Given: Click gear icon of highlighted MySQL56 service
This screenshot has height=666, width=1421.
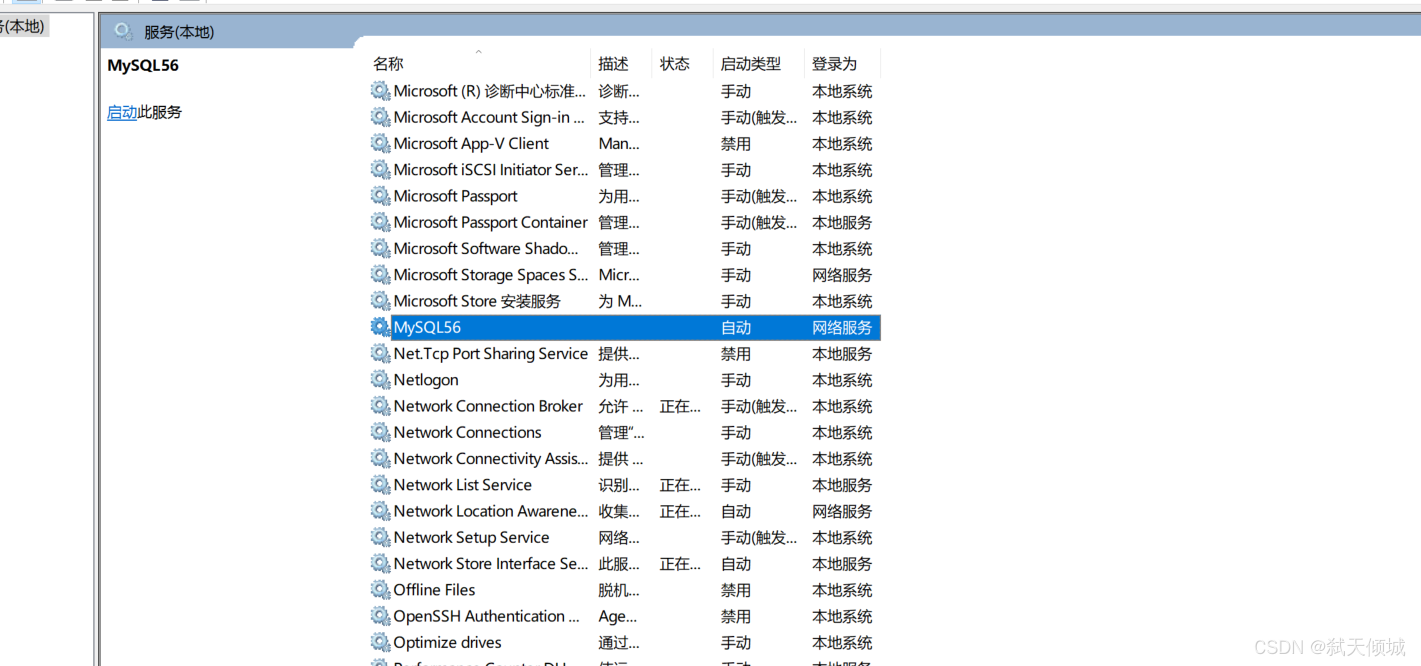Looking at the screenshot, I should tap(380, 327).
